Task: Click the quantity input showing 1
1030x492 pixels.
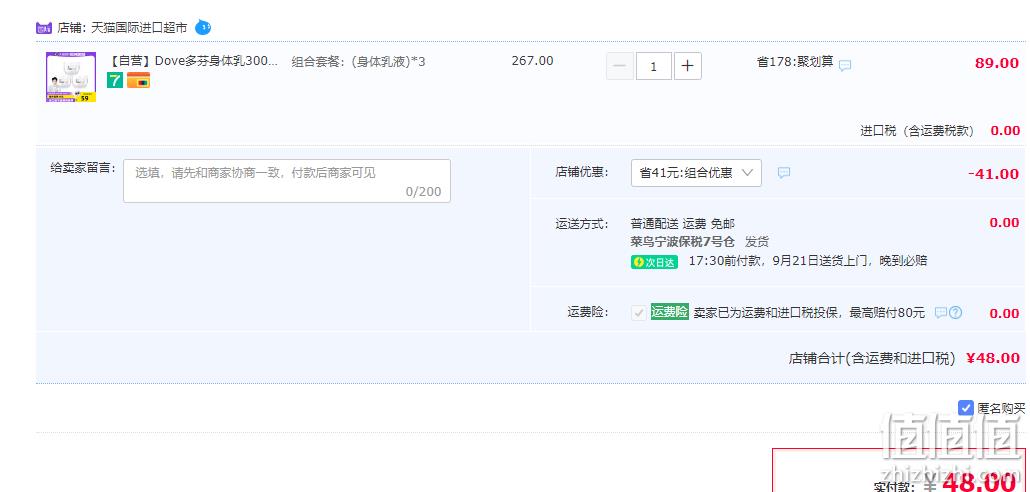Action: click(654, 66)
